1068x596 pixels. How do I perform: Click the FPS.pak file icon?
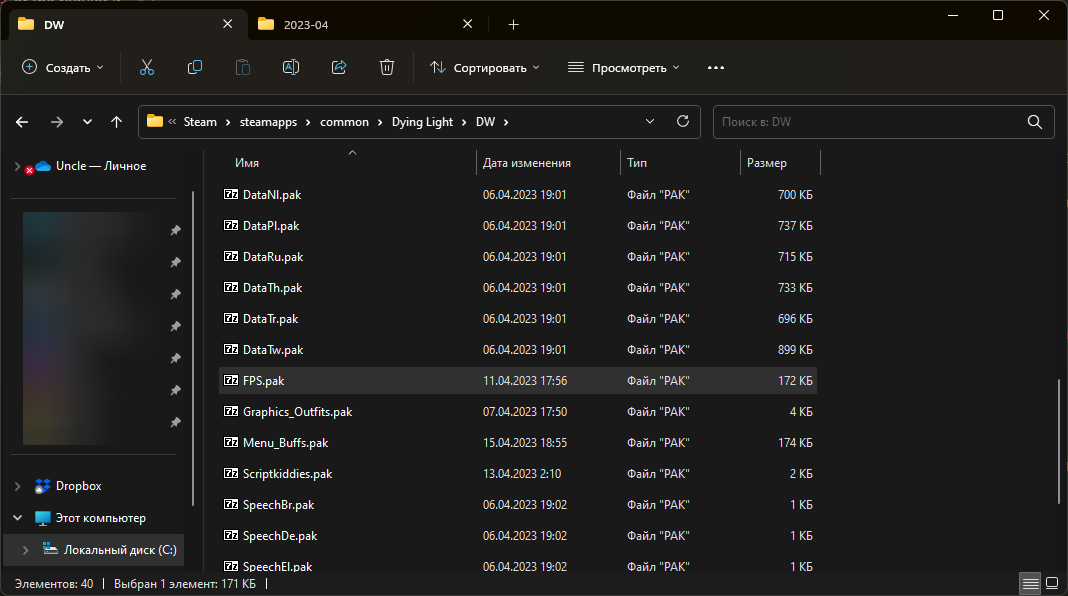point(231,380)
